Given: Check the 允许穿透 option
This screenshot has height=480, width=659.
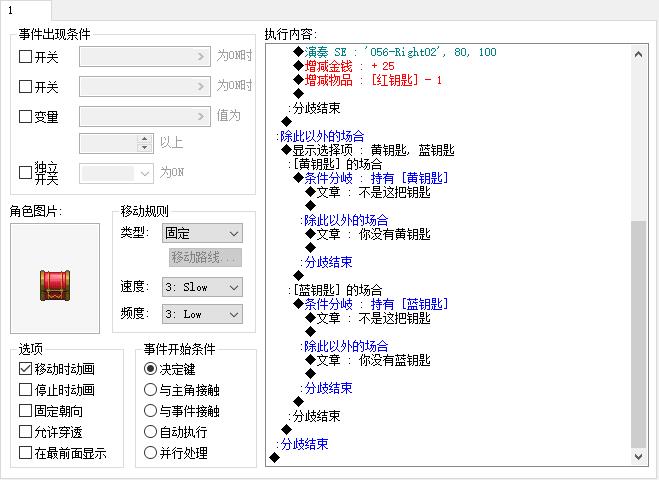Looking at the screenshot, I should [x=25, y=432].
